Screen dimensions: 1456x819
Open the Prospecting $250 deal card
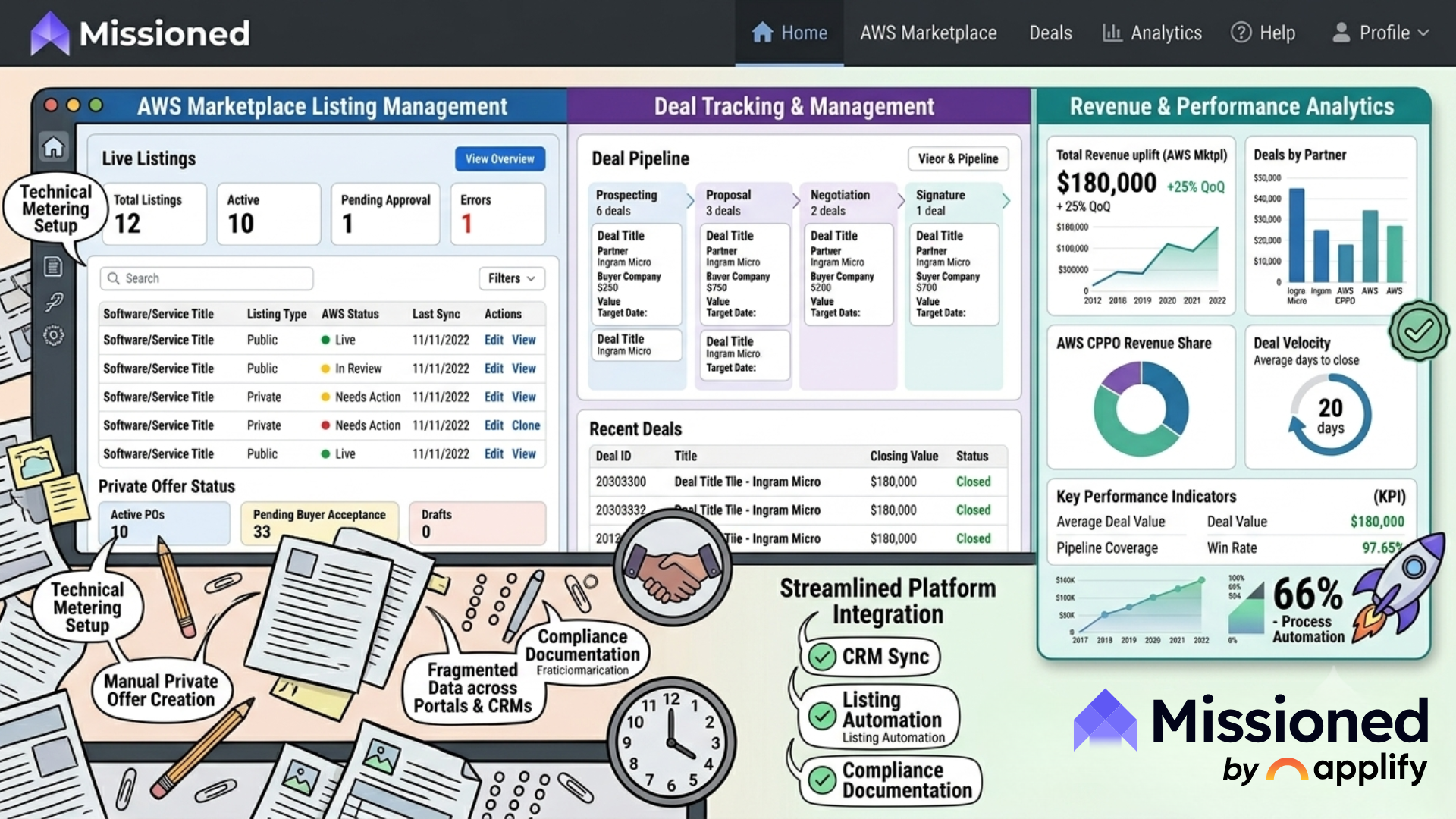pyautogui.click(x=636, y=274)
